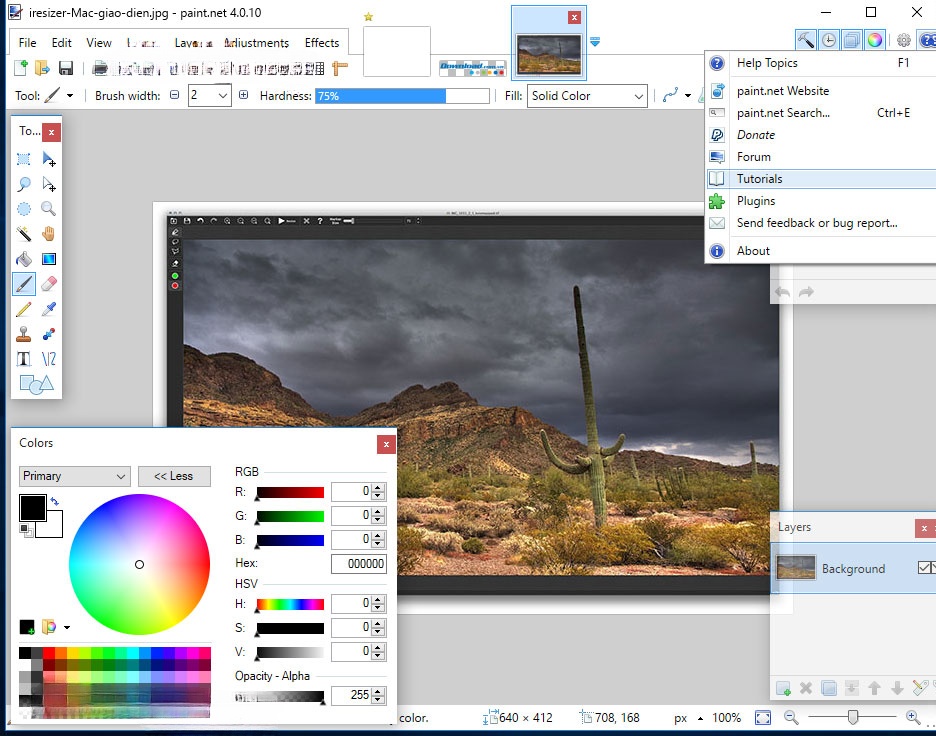Image resolution: width=936 pixels, height=736 pixels.
Task: Select the Lasso Select tool
Action: pos(24,184)
